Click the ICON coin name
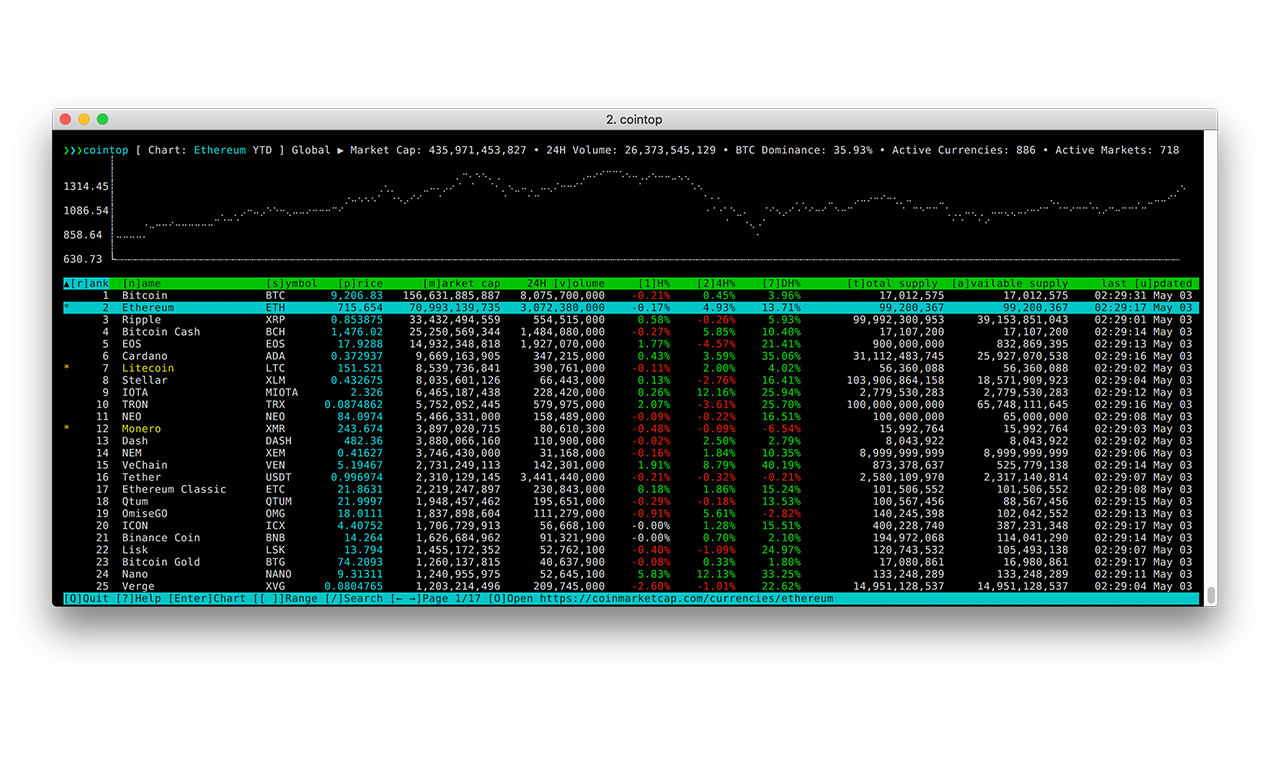The image size is (1270, 760). coord(135,525)
